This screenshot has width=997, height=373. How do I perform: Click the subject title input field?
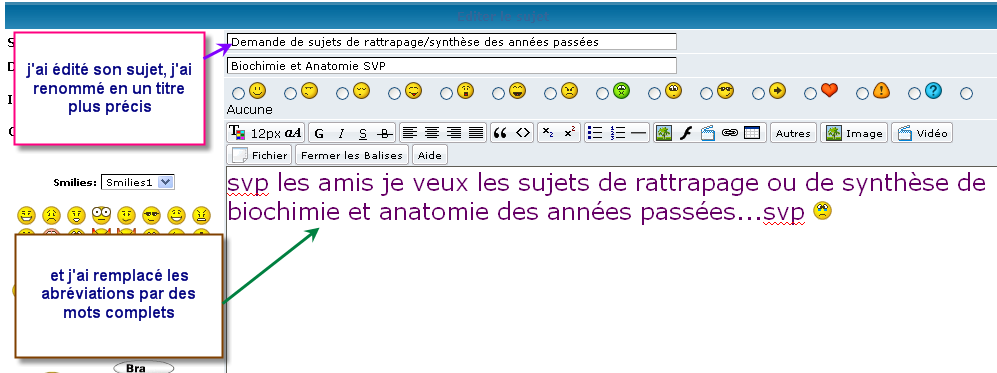451,42
